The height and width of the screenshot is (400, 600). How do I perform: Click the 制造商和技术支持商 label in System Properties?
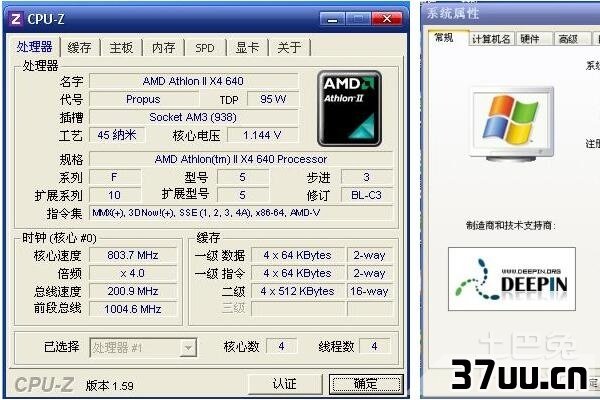pos(510,225)
